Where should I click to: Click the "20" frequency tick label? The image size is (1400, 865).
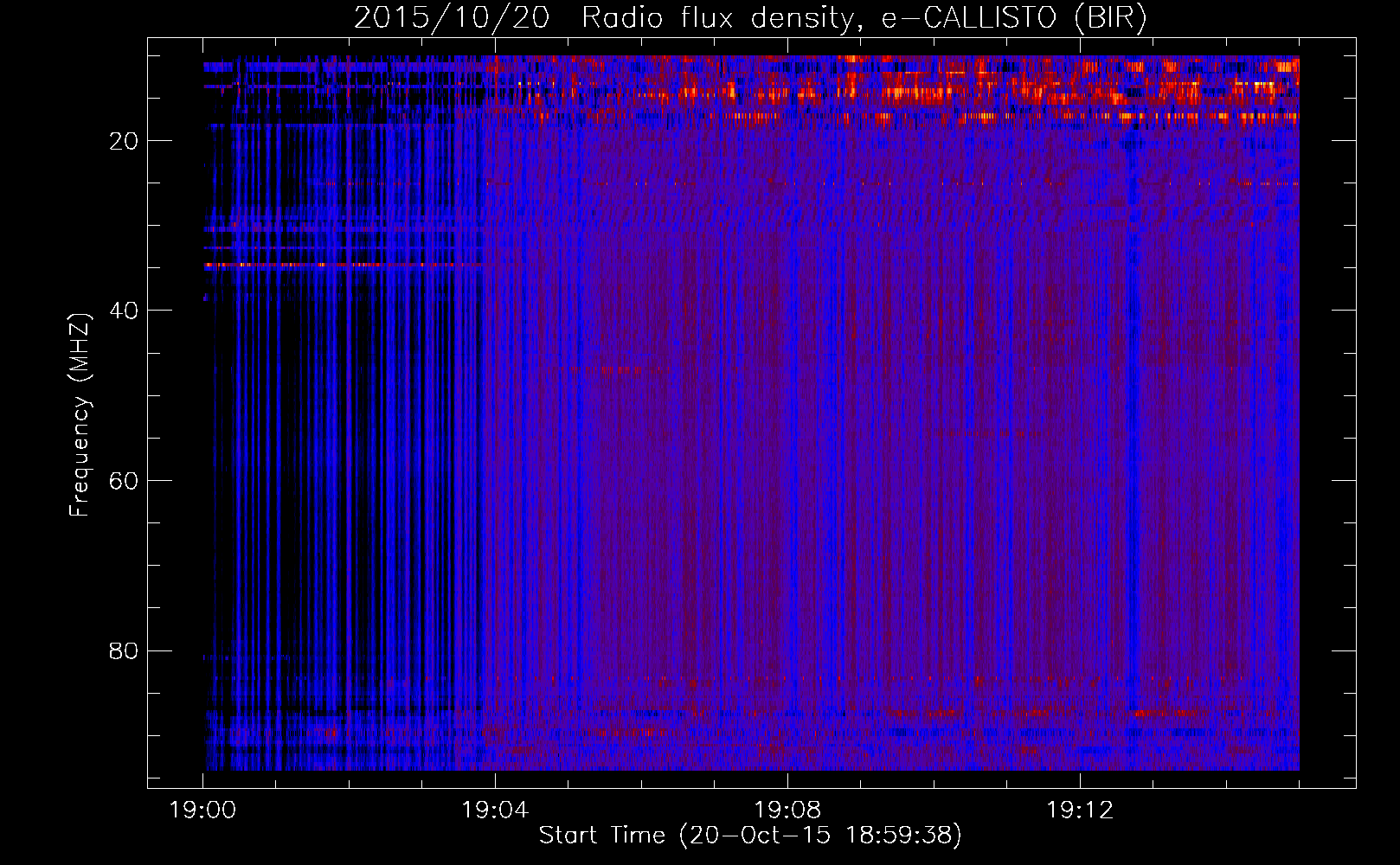(x=124, y=141)
